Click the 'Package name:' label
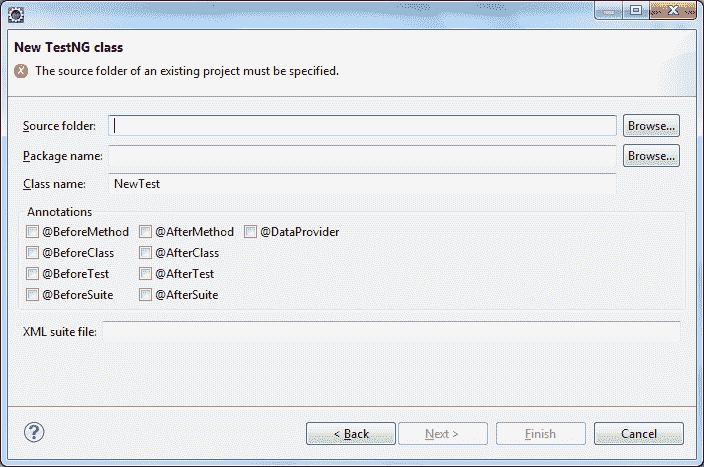 click(x=63, y=156)
